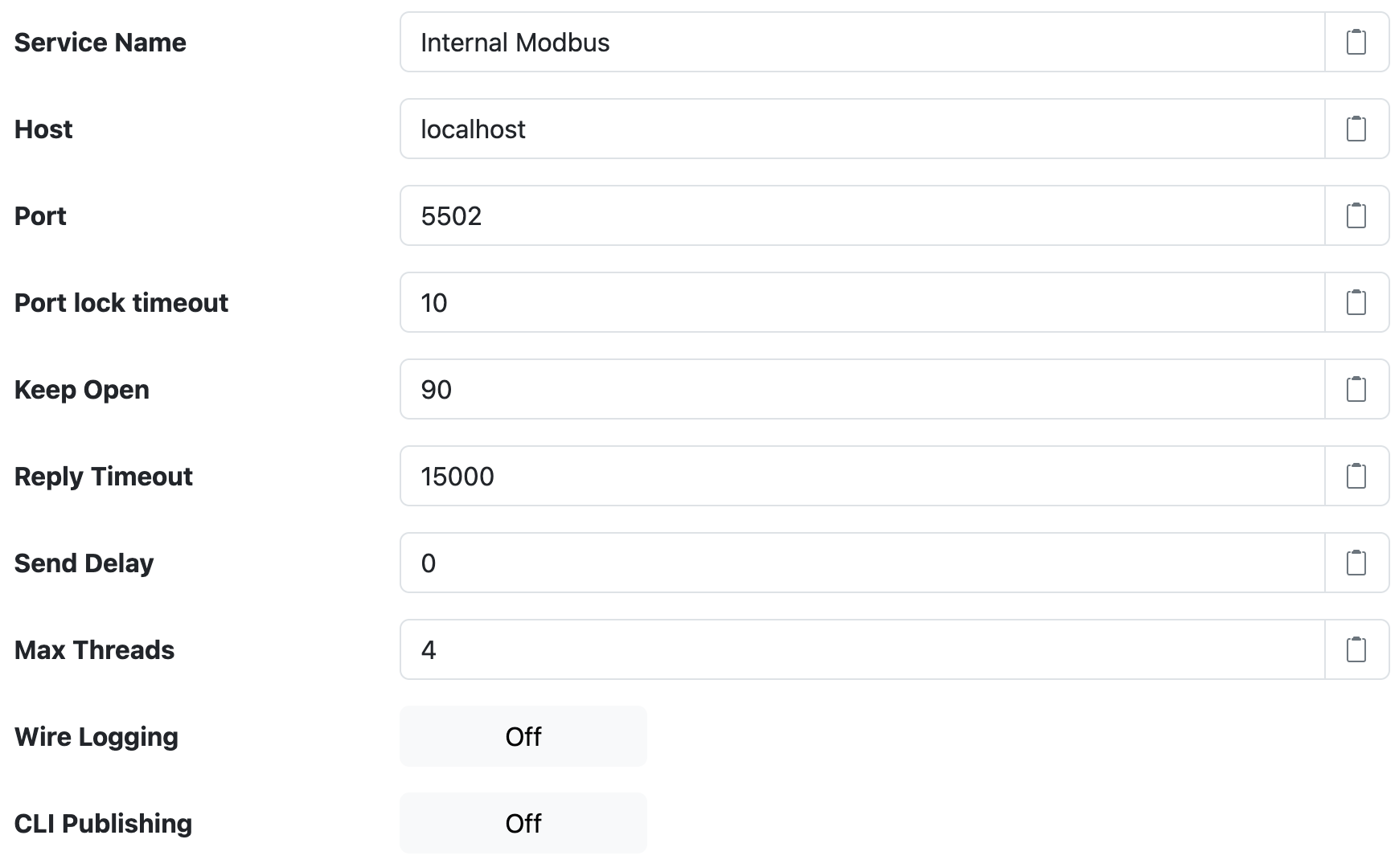Toggle the Wire Logging Off button
The image size is (1399, 868).
[523, 736]
